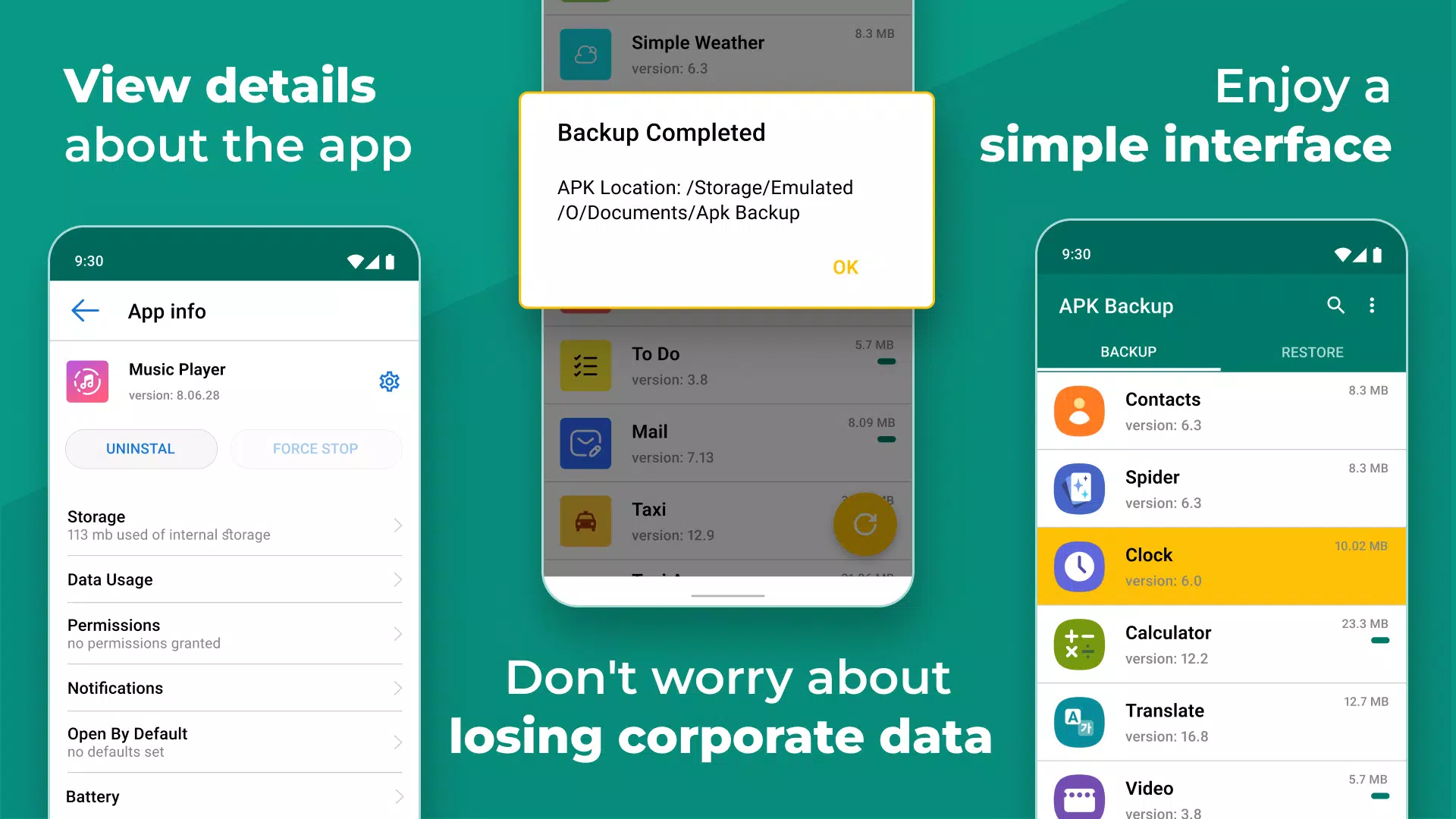Select the Calculator app icon in backup list
This screenshot has width=1456, height=819.
[1078, 642]
